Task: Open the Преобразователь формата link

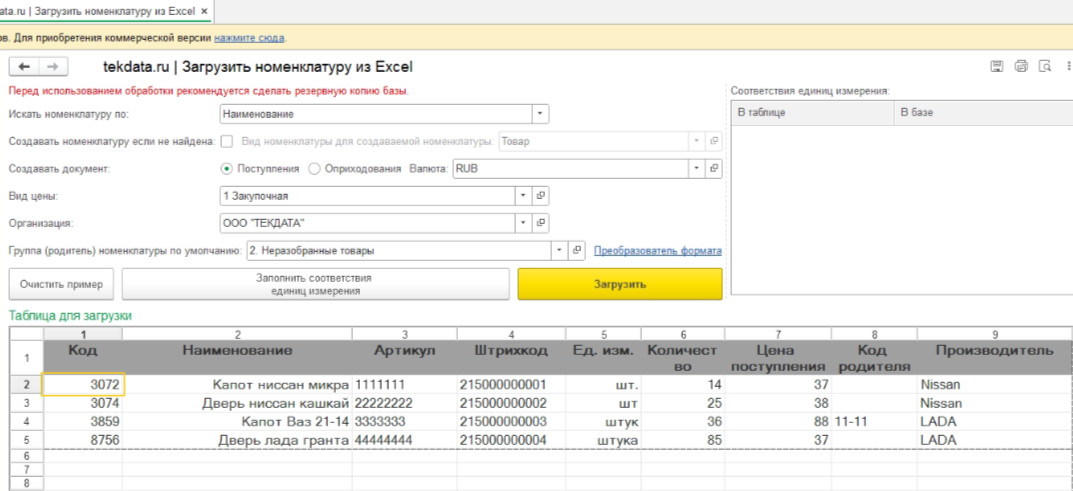Action: click(658, 251)
